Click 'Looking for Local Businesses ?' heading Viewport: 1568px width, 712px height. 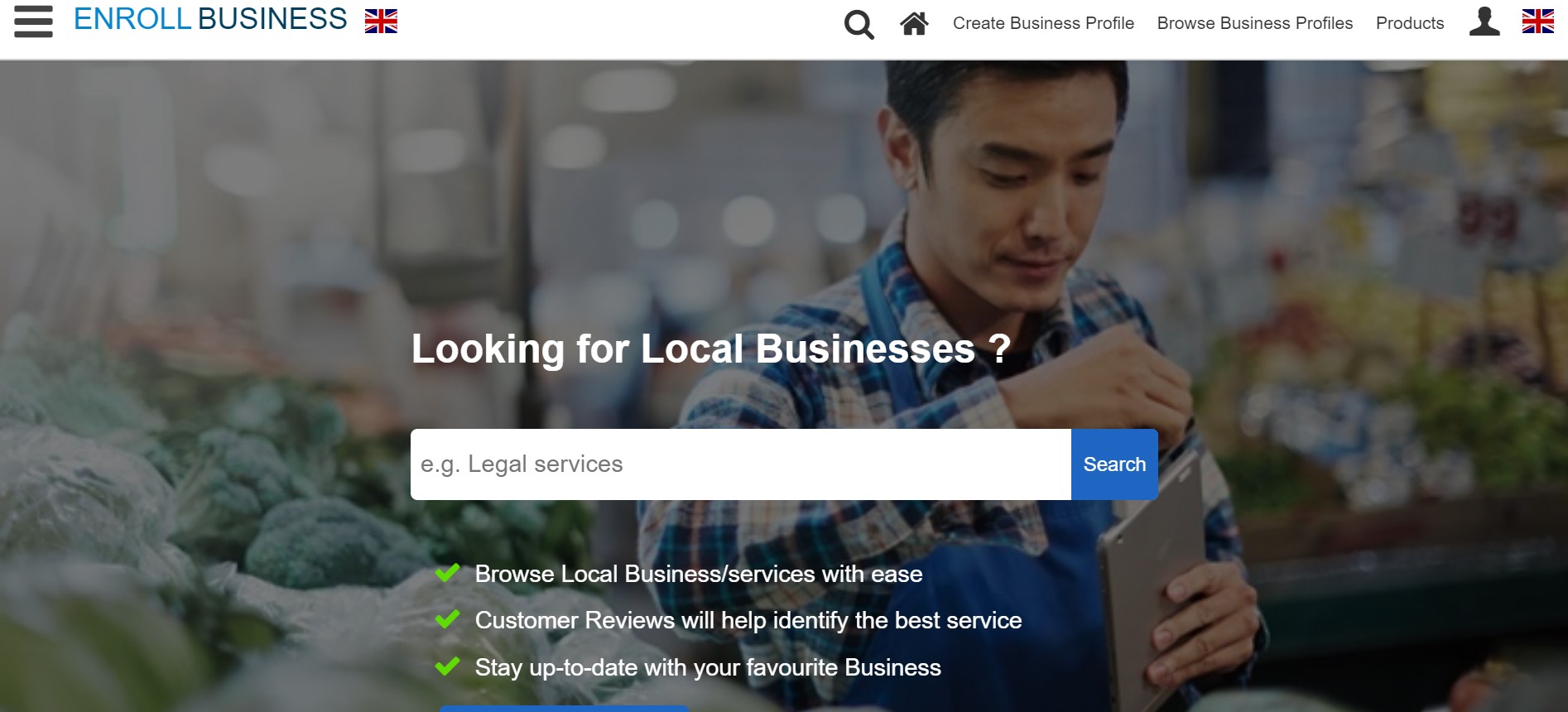pos(711,349)
